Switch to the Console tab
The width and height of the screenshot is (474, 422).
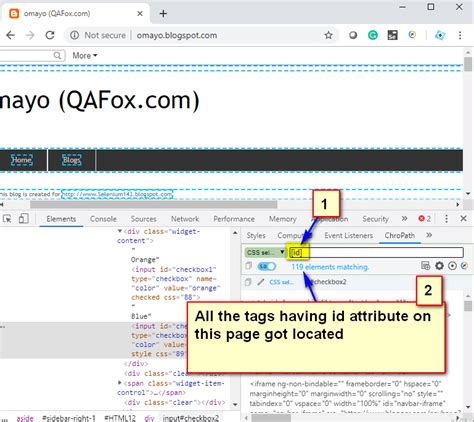103,219
